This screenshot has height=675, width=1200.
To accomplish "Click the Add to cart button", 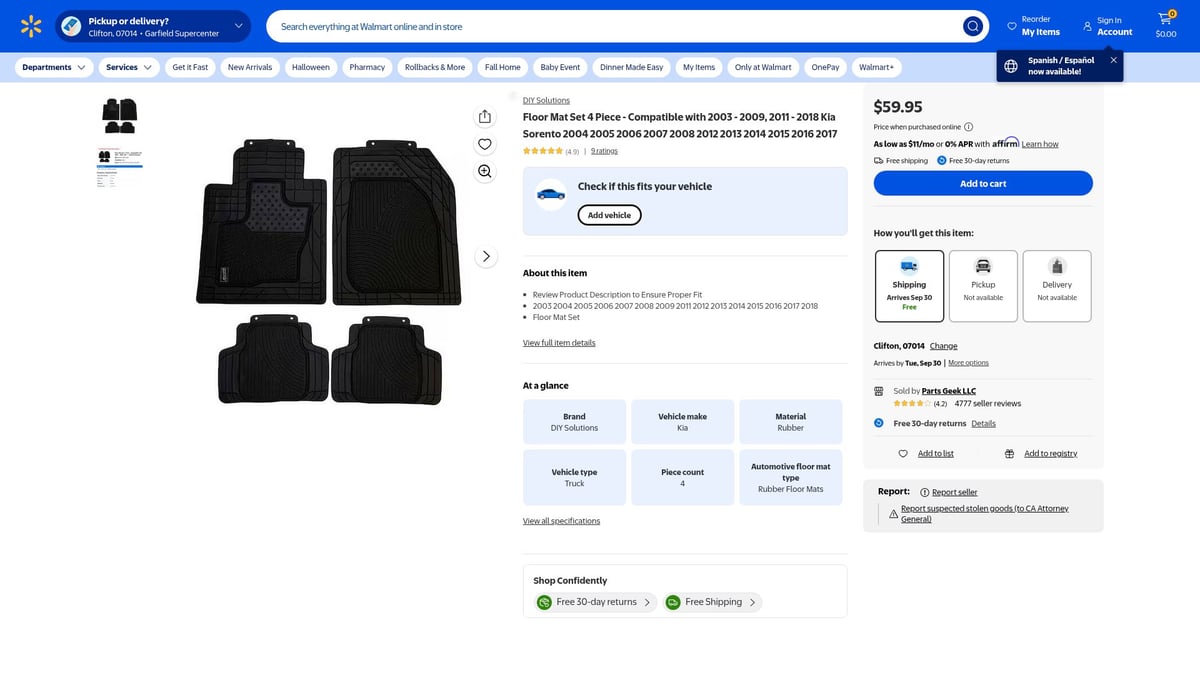I will (x=983, y=183).
